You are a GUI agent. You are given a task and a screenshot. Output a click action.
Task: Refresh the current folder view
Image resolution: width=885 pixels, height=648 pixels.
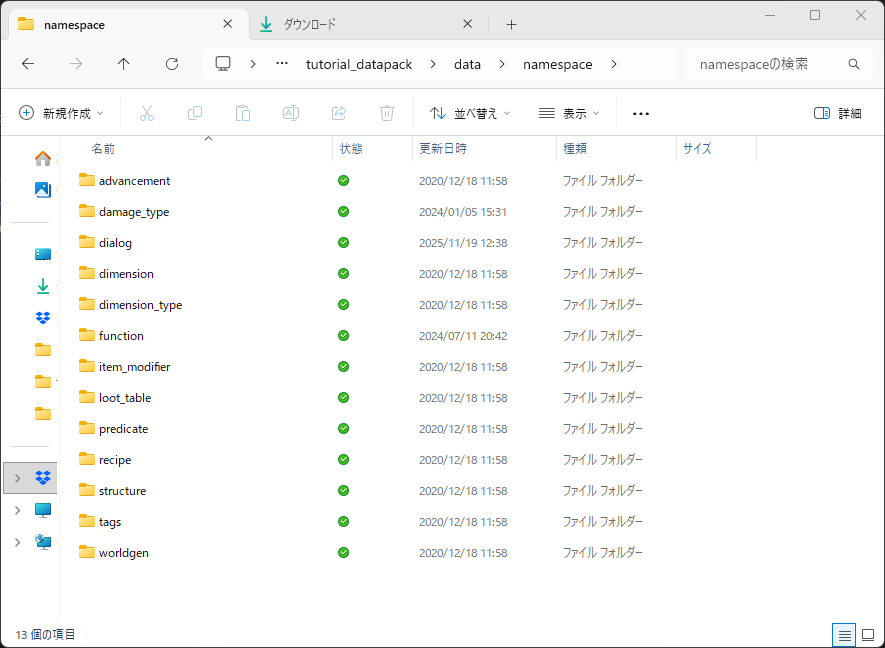coord(171,63)
